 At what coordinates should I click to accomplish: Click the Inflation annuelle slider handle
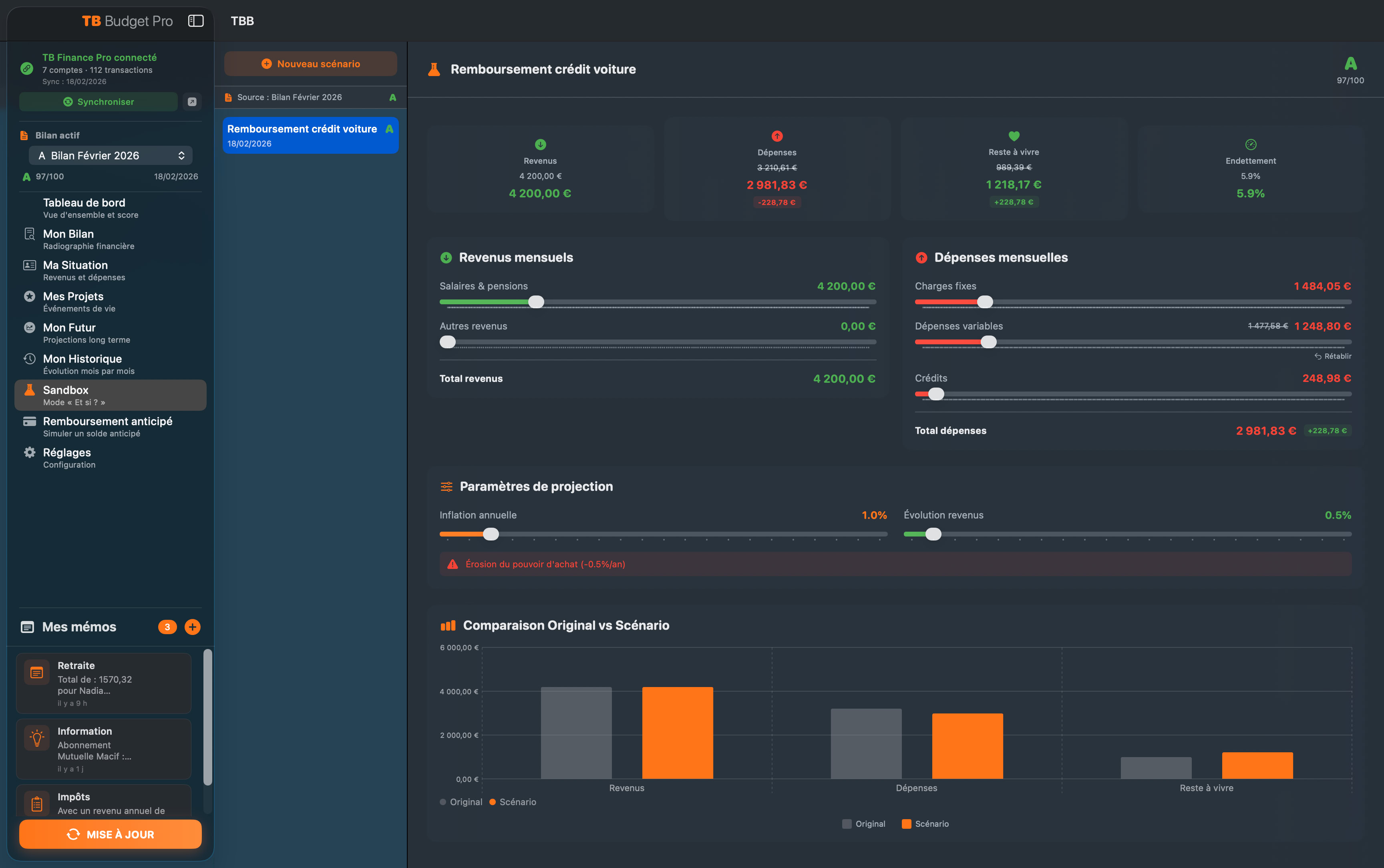coord(491,534)
